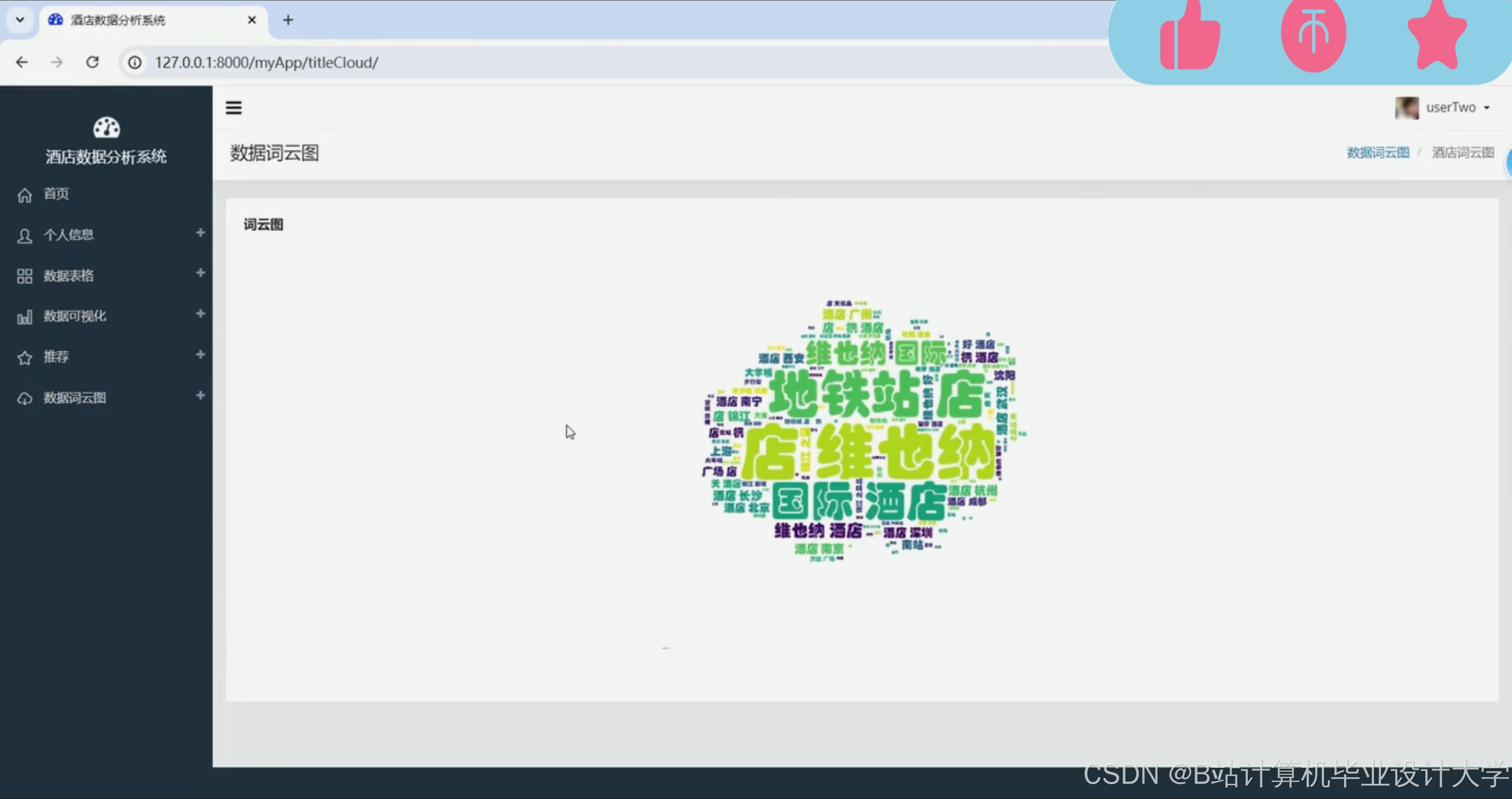Open the tab search chevron dropdown
Image resolution: width=1512 pixels, height=799 pixels.
(x=20, y=20)
